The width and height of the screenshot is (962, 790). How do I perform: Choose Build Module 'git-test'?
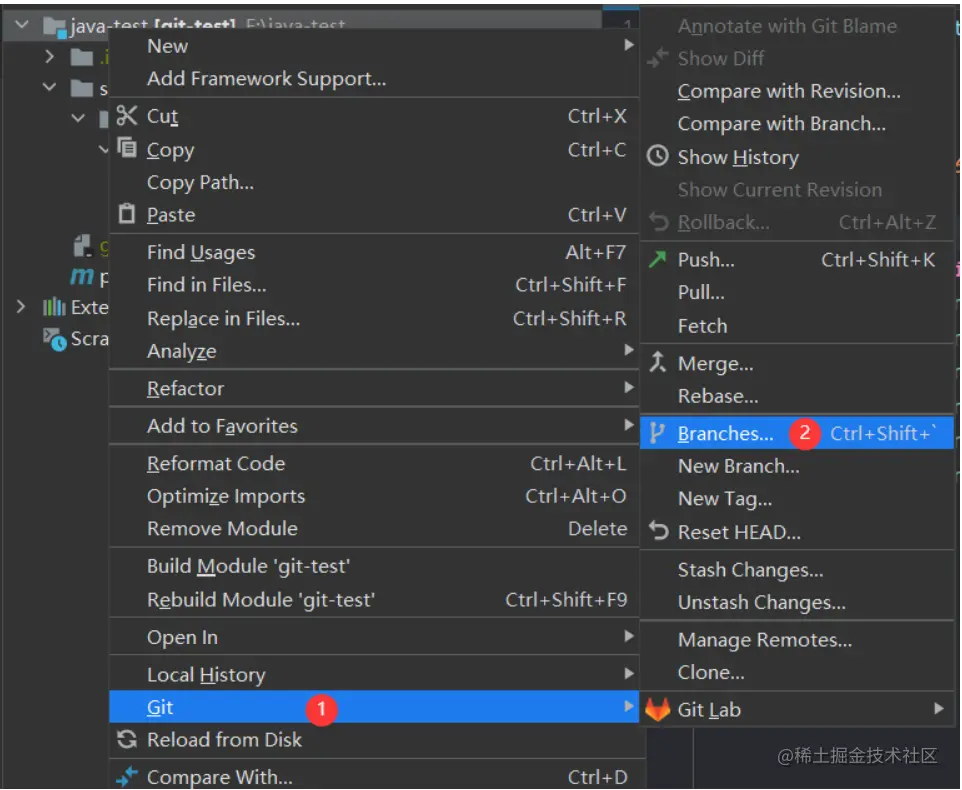374,566
